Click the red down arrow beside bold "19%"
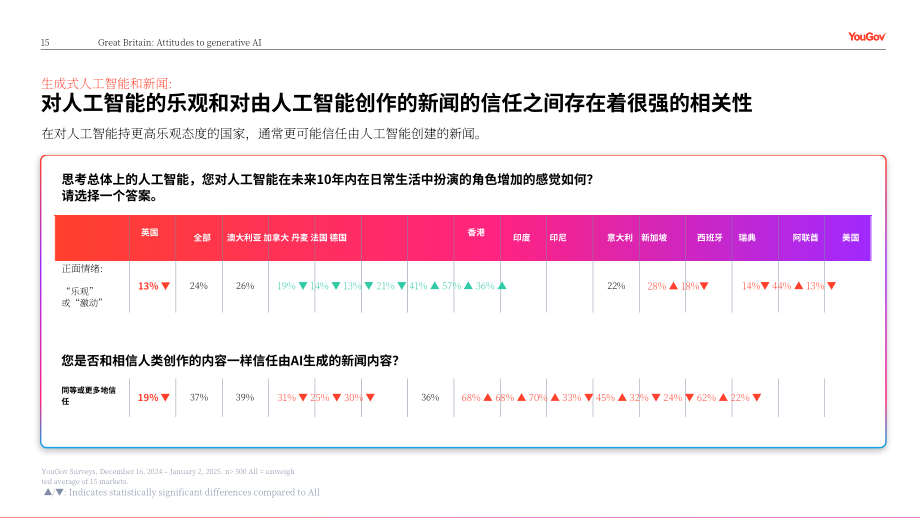Image resolution: width=920 pixels, height=518 pixels. click(x=165, y=398)
